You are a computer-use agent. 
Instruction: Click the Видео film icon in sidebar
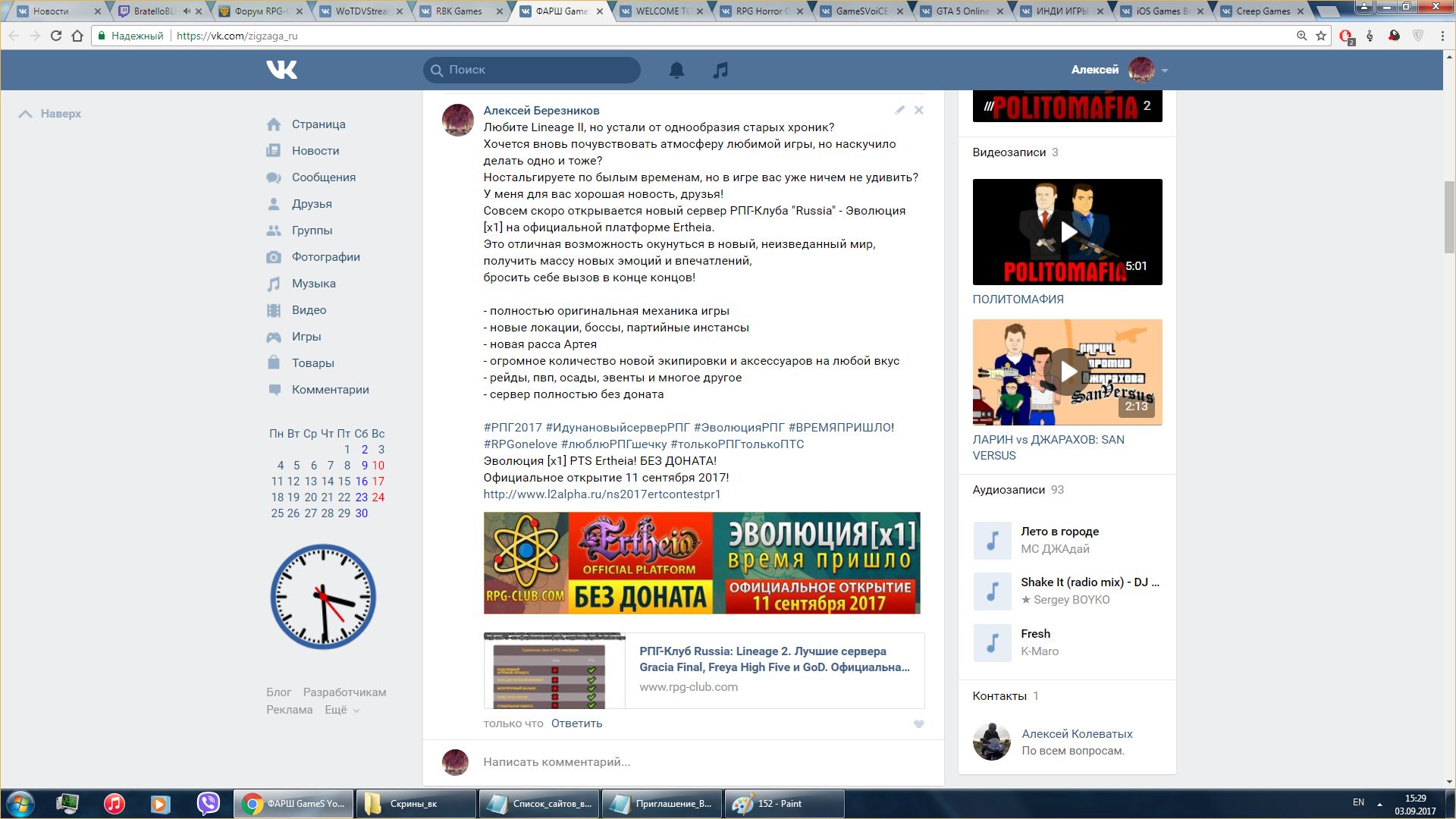(x=274, y=310)
